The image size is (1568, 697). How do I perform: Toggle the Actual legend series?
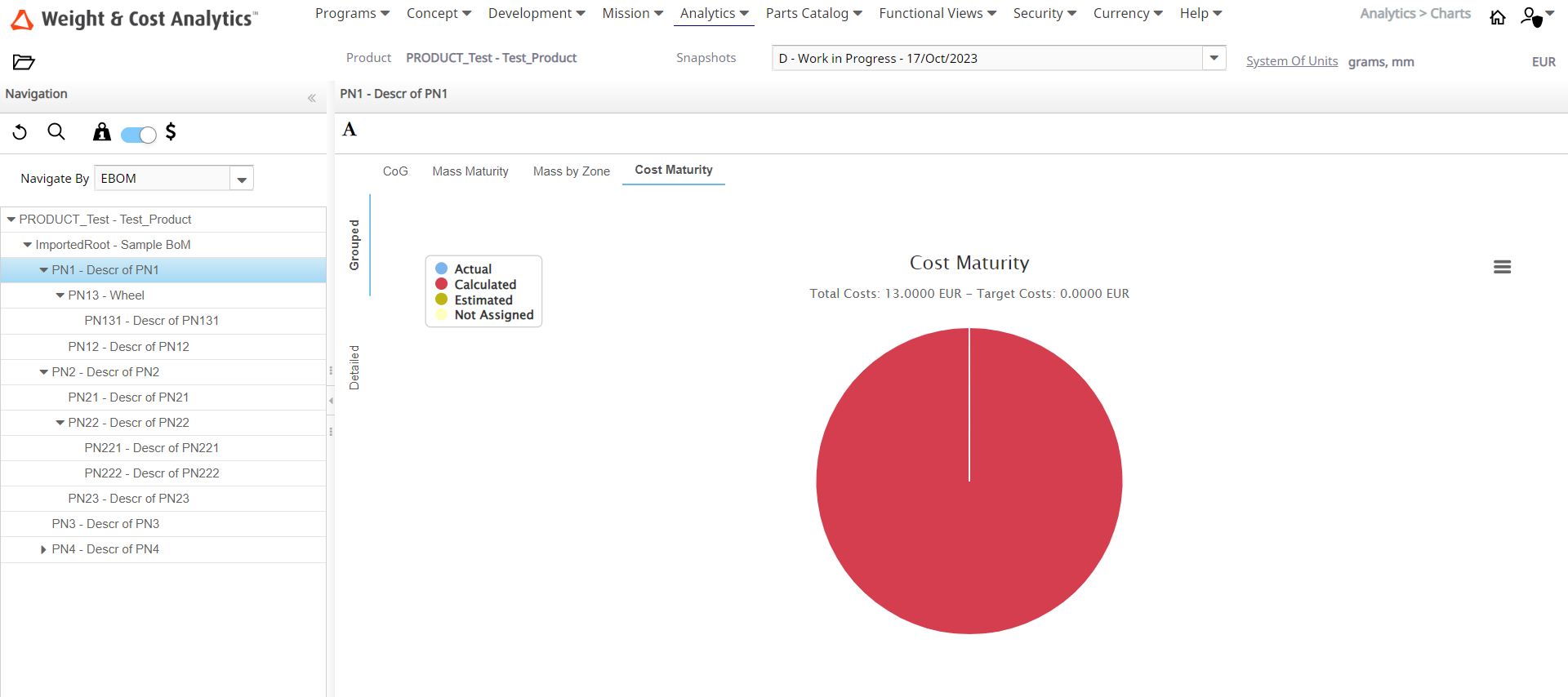coord(472,269)
